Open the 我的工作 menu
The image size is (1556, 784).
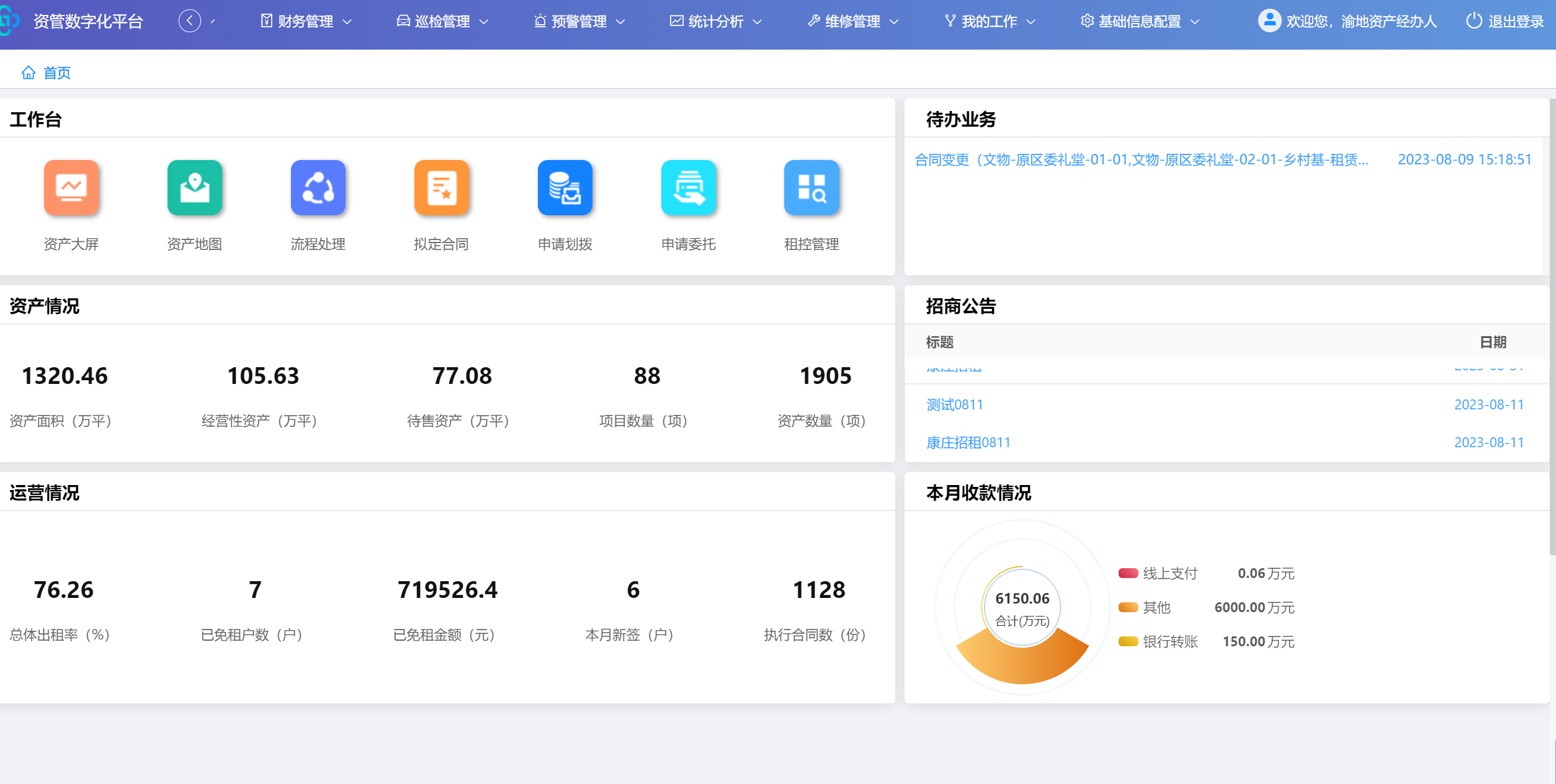point(990,21)
